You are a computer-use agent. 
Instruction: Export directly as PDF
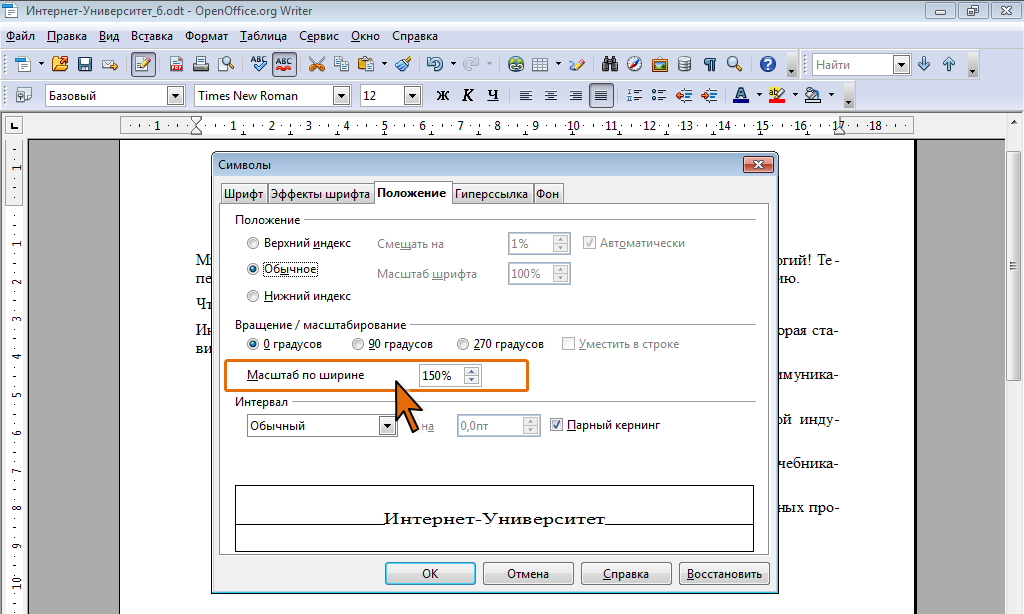[176, 64]
